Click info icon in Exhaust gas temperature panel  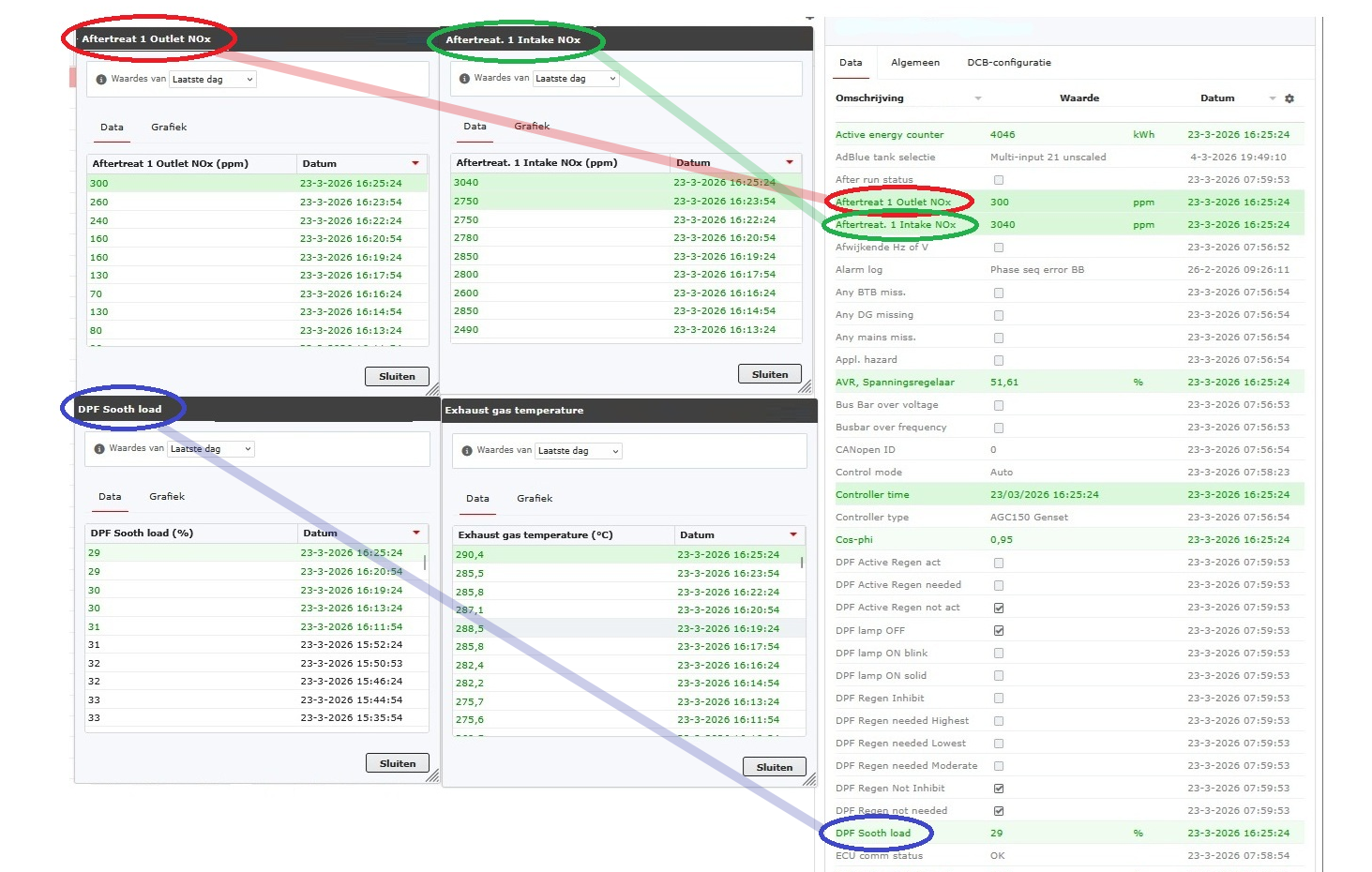[467, 451]
